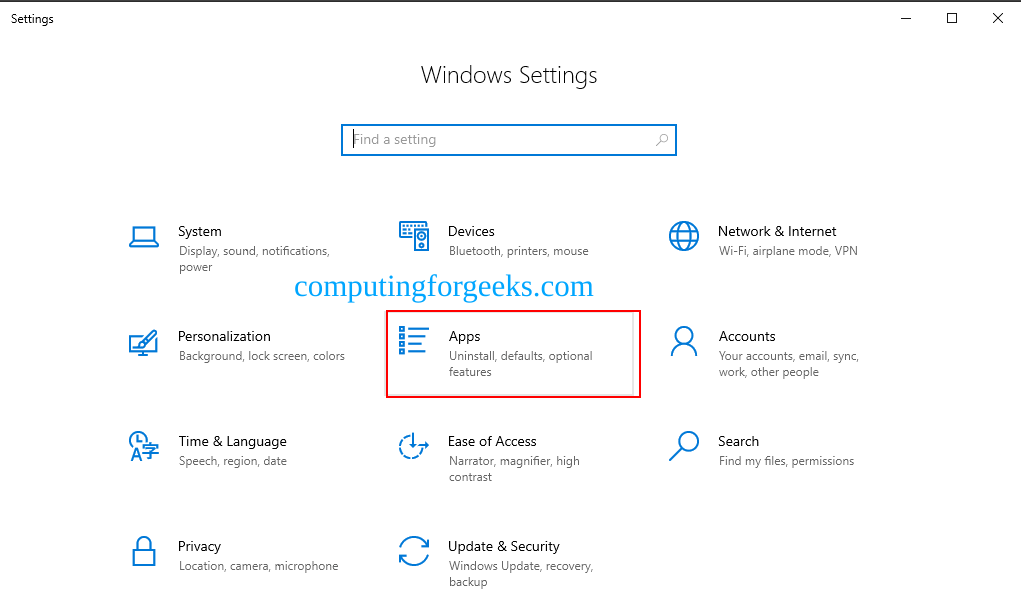
Task: Open System settings
Action: click(200, 231)
